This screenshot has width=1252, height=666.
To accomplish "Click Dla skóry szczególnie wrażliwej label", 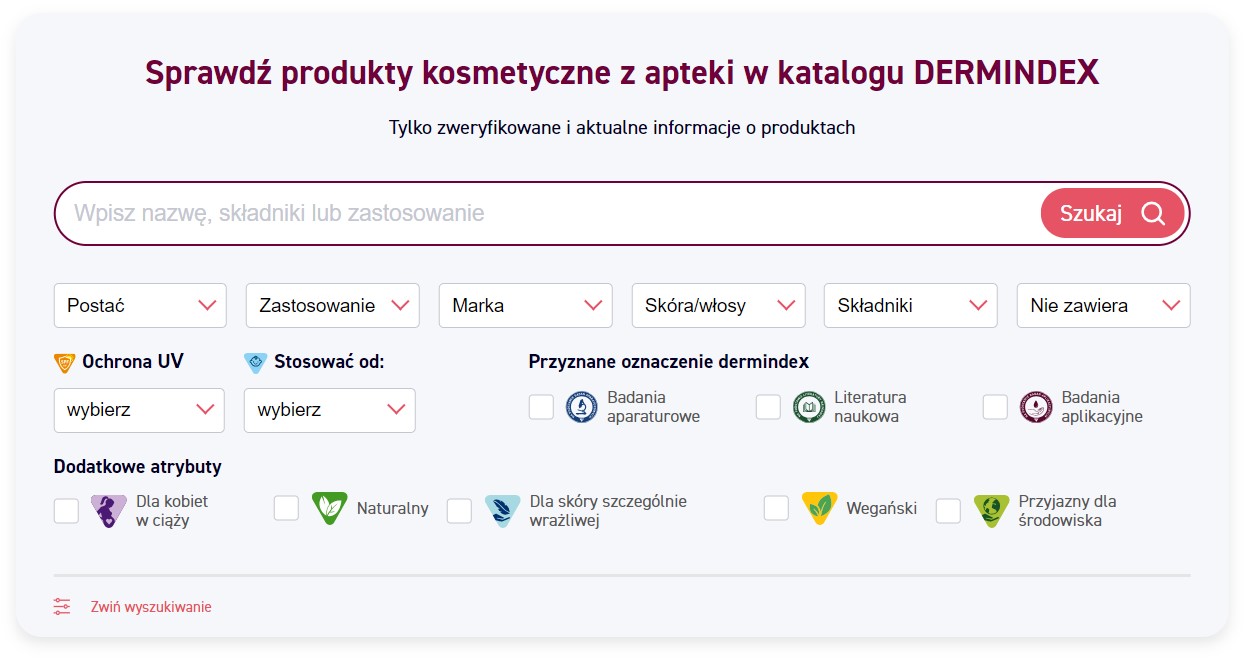I will tap(608, 511).
